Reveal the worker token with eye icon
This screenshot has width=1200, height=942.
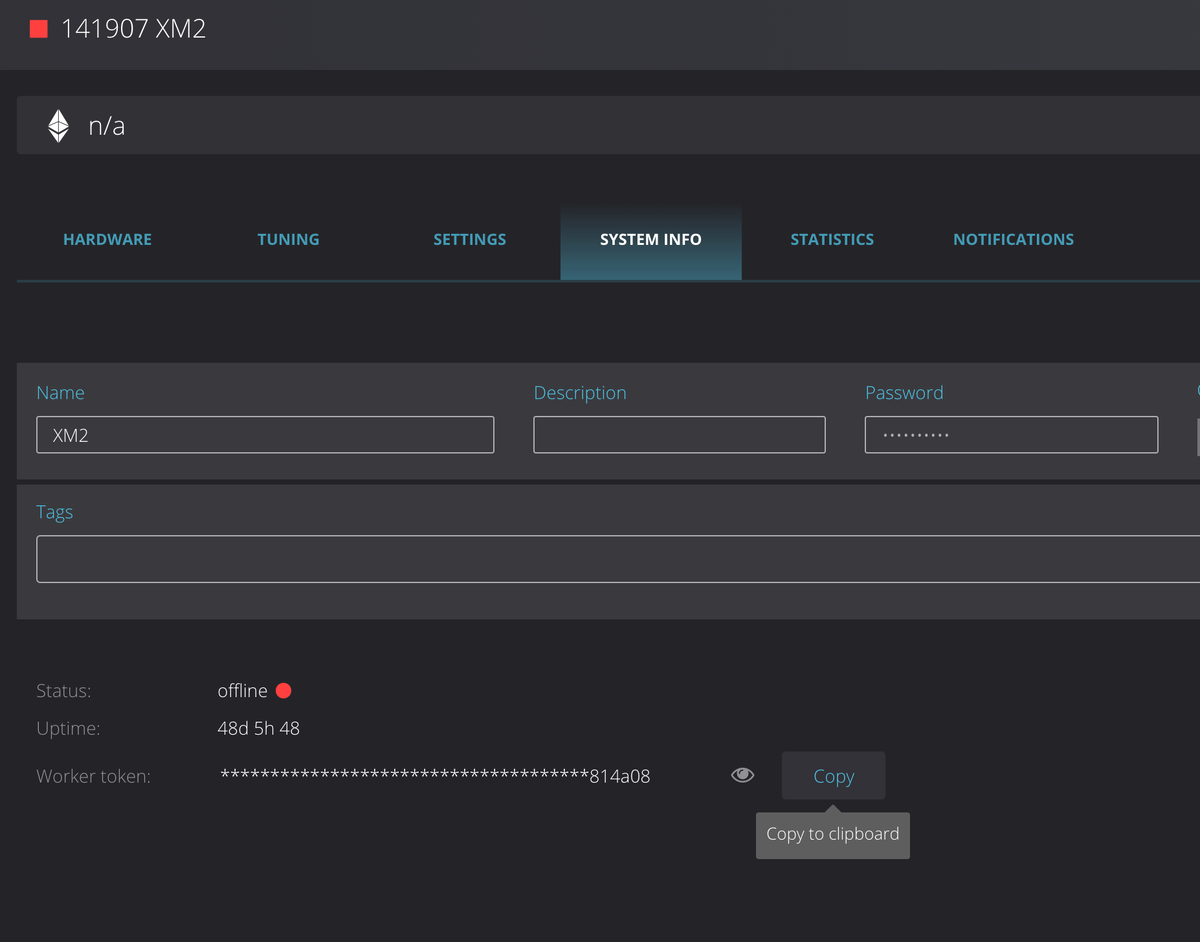point(742,775)
